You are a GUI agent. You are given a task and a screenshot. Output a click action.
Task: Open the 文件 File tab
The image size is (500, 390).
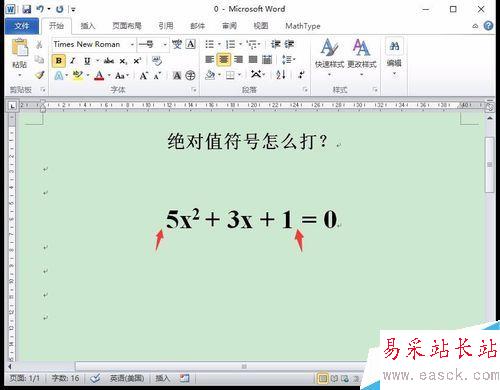click(22, 26)
